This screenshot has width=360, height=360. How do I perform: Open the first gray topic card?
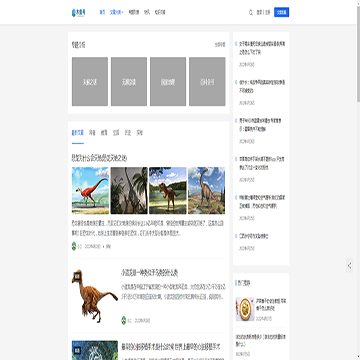point(90,82)
